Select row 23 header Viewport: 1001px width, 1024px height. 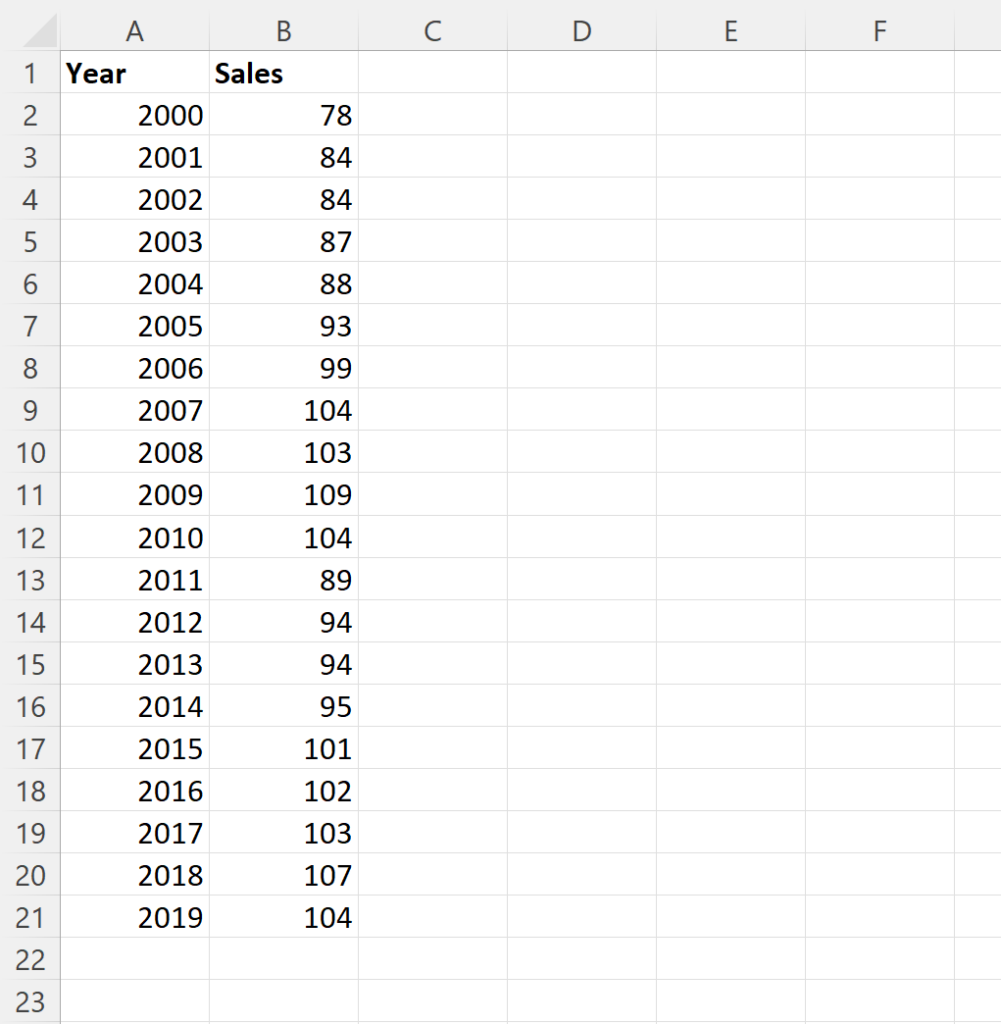click(x=30, y=1001)
